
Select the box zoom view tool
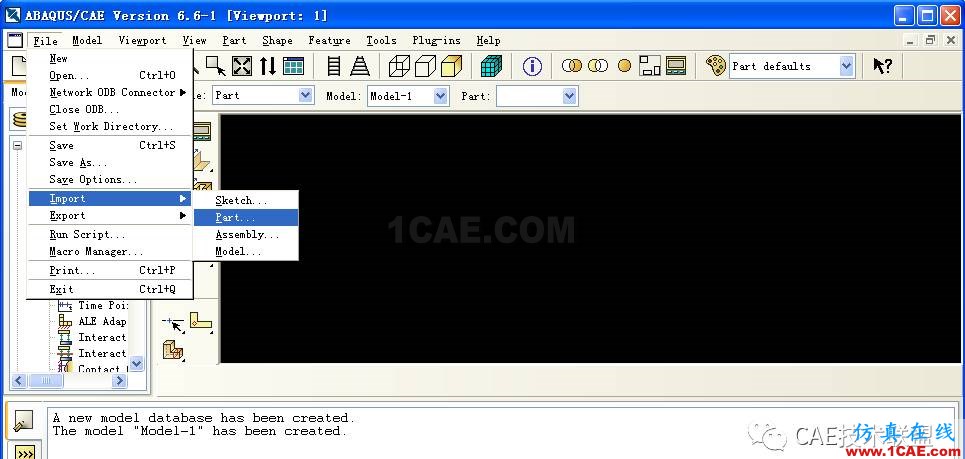pyautogui.click(x=216, y=65)
